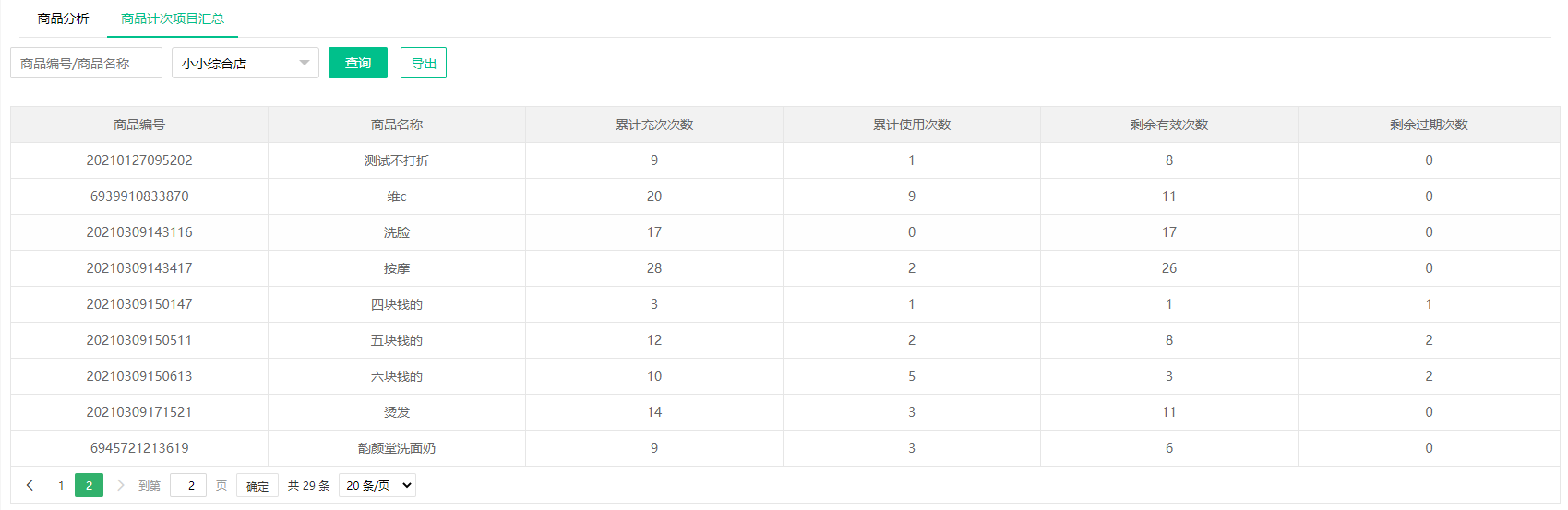
Task: Focus the 商品编号/商品名称 search field
Action: click(86, 64)
